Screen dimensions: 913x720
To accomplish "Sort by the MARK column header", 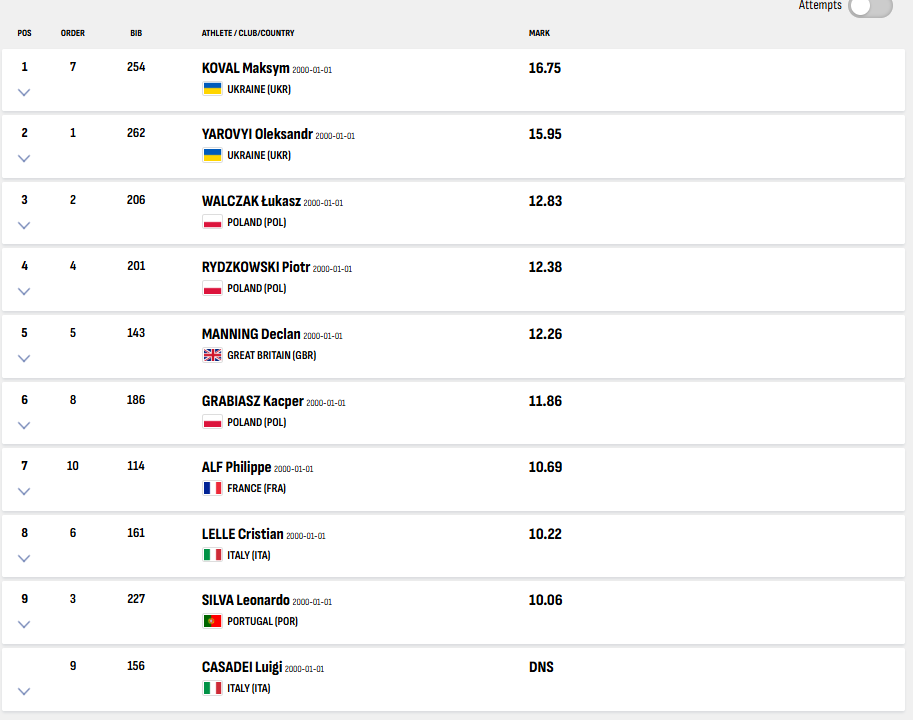I will pyautogui.click(x=539, y=33).
